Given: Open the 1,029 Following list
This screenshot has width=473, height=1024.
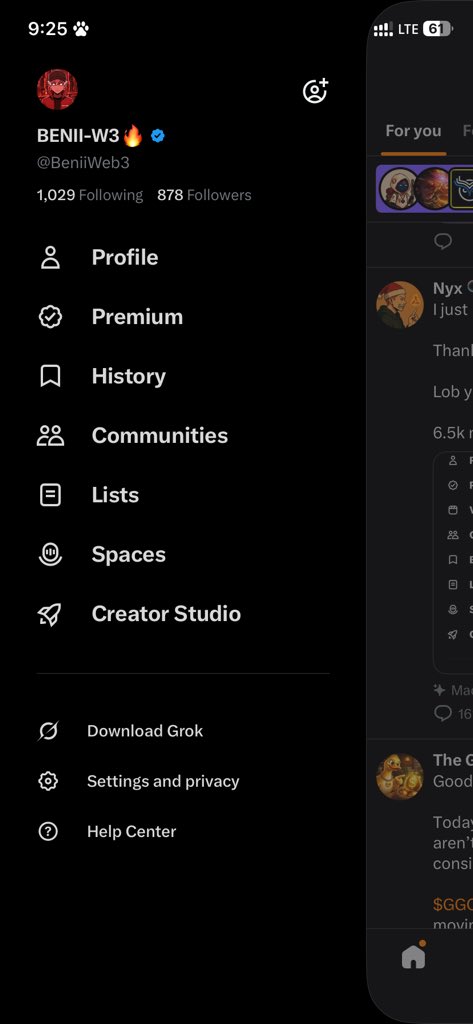Looking at the screenshot, I should (90, 195).
